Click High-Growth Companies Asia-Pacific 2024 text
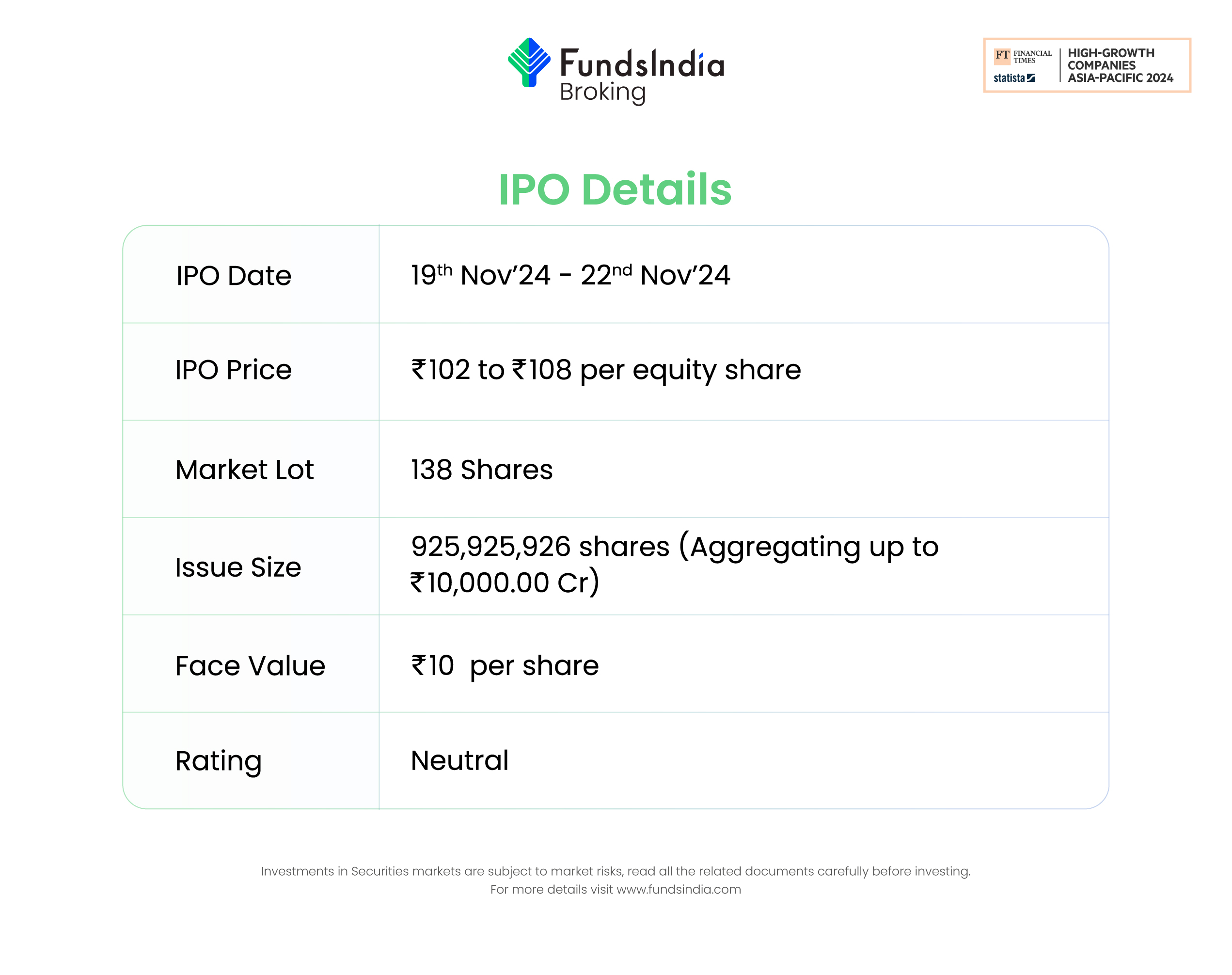 point(1120,65)
